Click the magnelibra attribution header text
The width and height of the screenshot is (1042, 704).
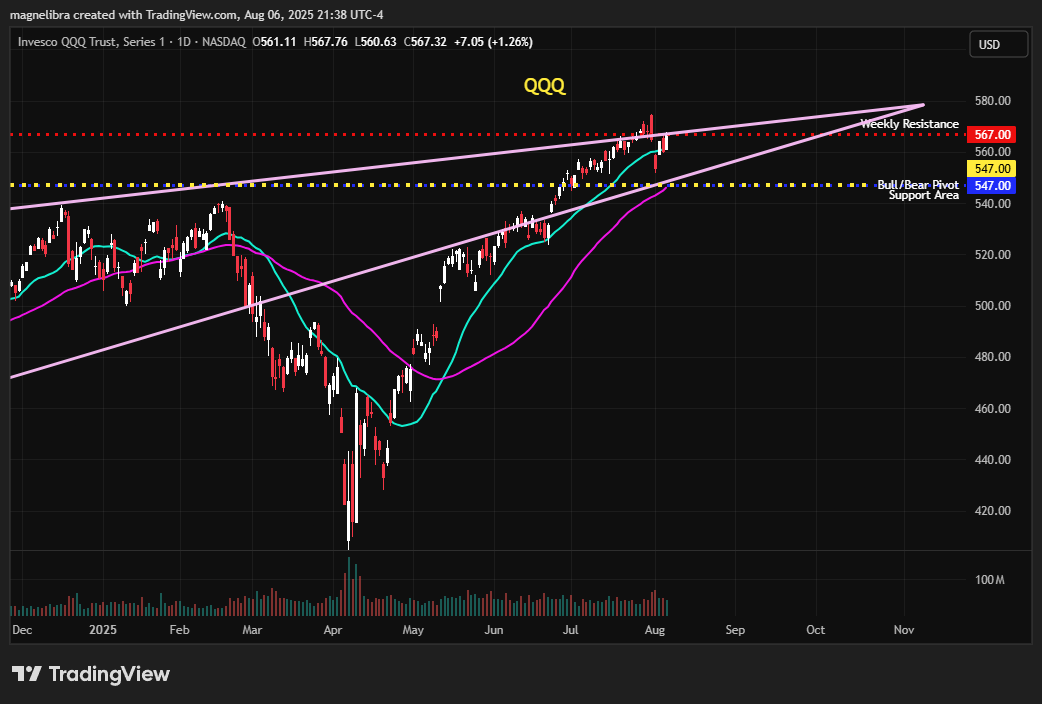click(197, 15)
